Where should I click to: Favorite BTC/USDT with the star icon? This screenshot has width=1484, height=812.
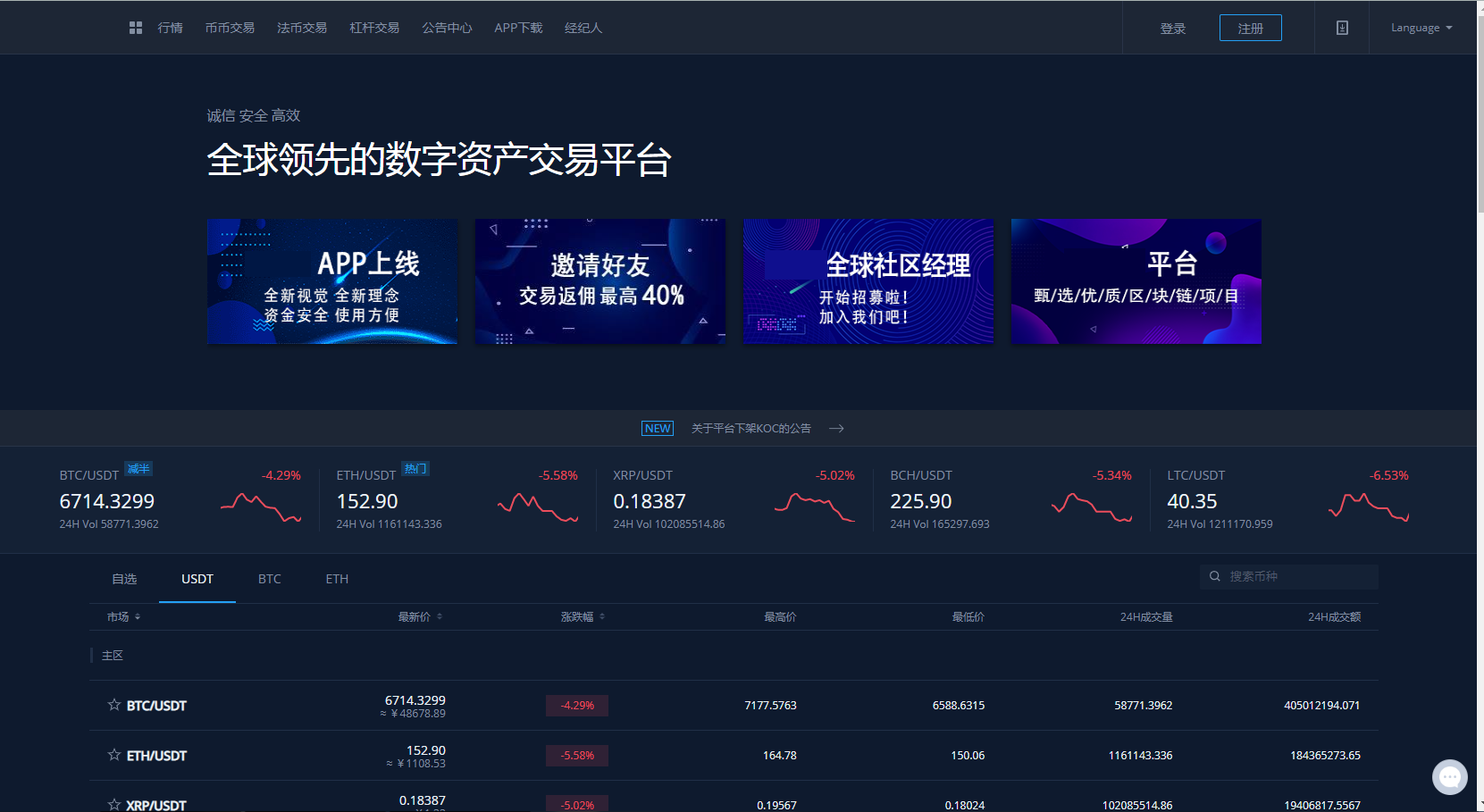tap(114, 705)
